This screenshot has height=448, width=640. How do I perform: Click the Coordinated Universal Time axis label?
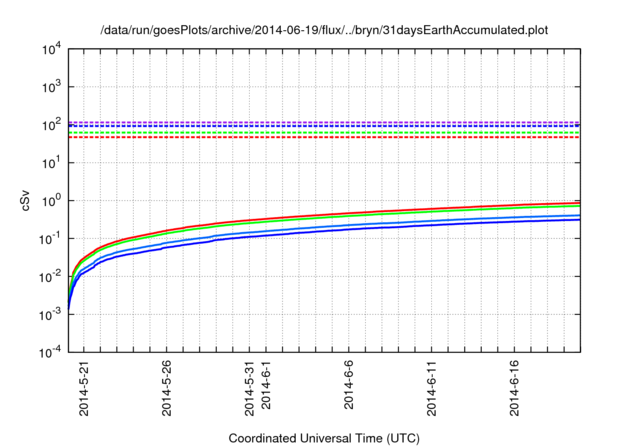click(324, 438)
